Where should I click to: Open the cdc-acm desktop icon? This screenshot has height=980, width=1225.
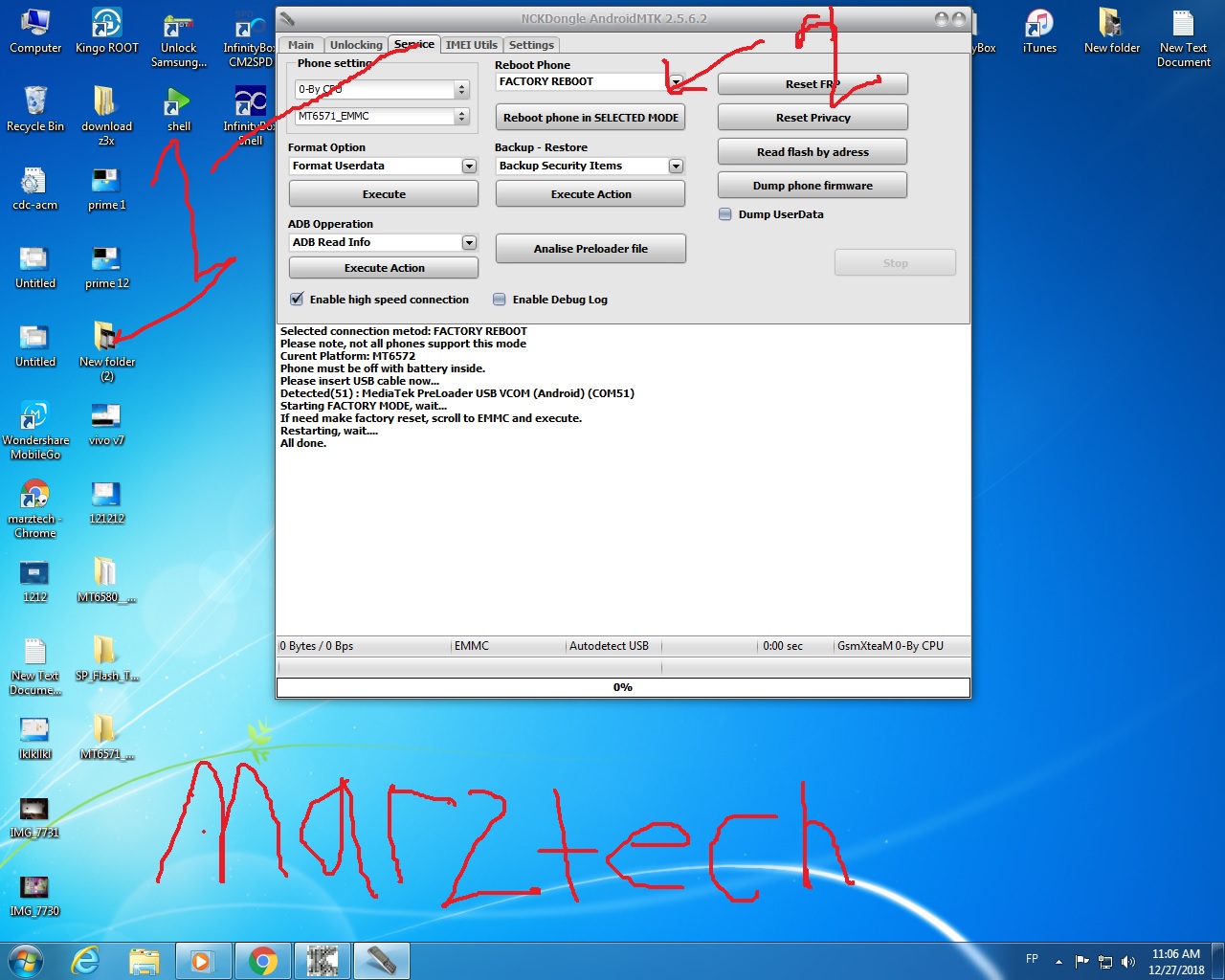point(35,188)
